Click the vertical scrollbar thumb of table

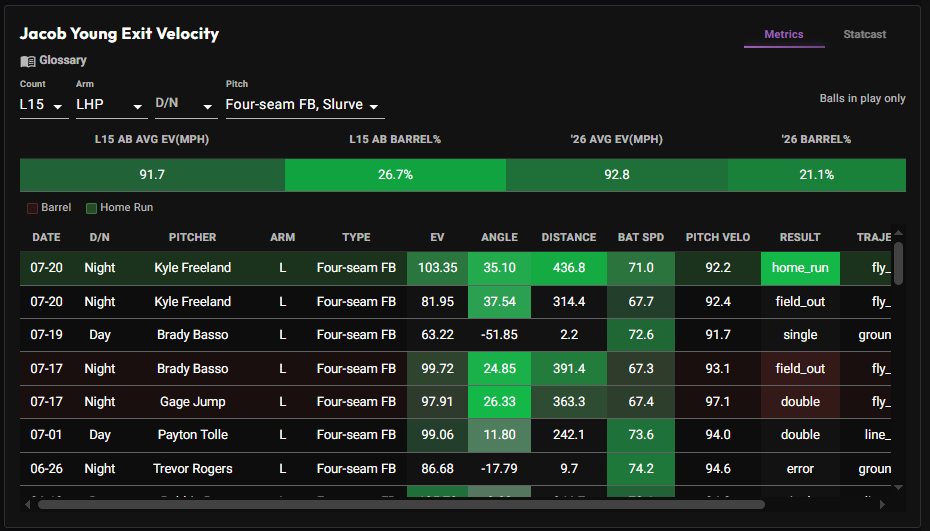point(899,263)
